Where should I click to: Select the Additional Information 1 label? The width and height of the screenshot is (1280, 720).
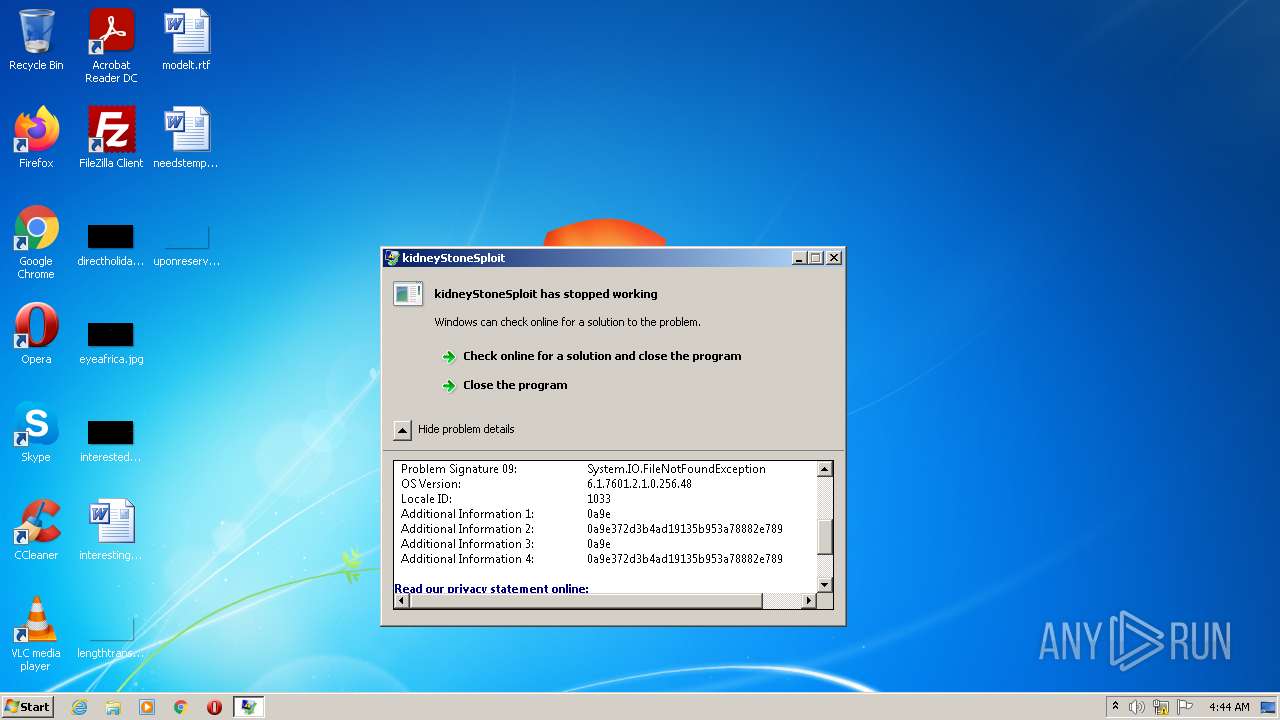click(x=467, y=514)
